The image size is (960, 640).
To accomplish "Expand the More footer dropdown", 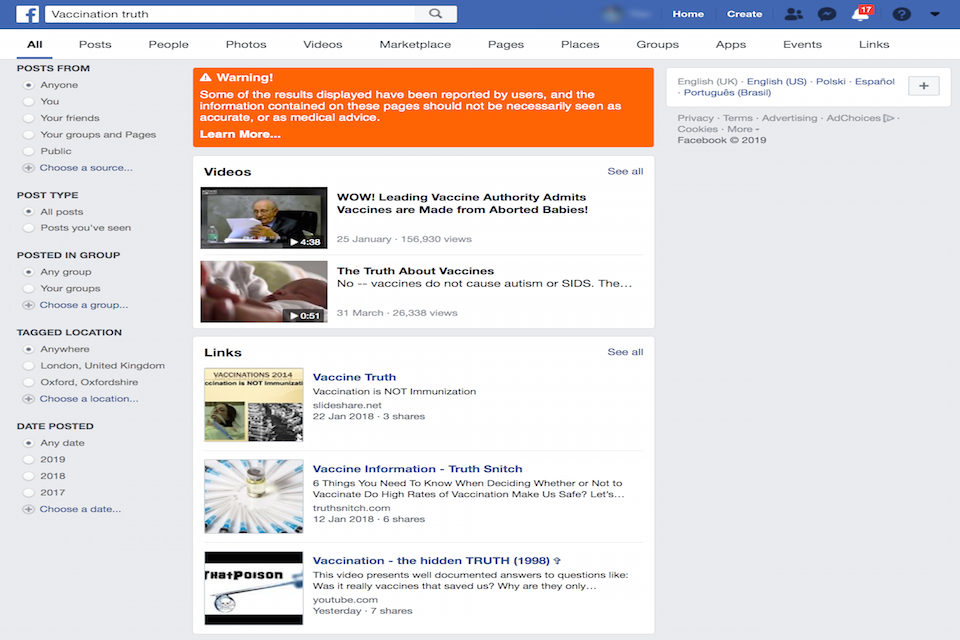I will 743,129.
